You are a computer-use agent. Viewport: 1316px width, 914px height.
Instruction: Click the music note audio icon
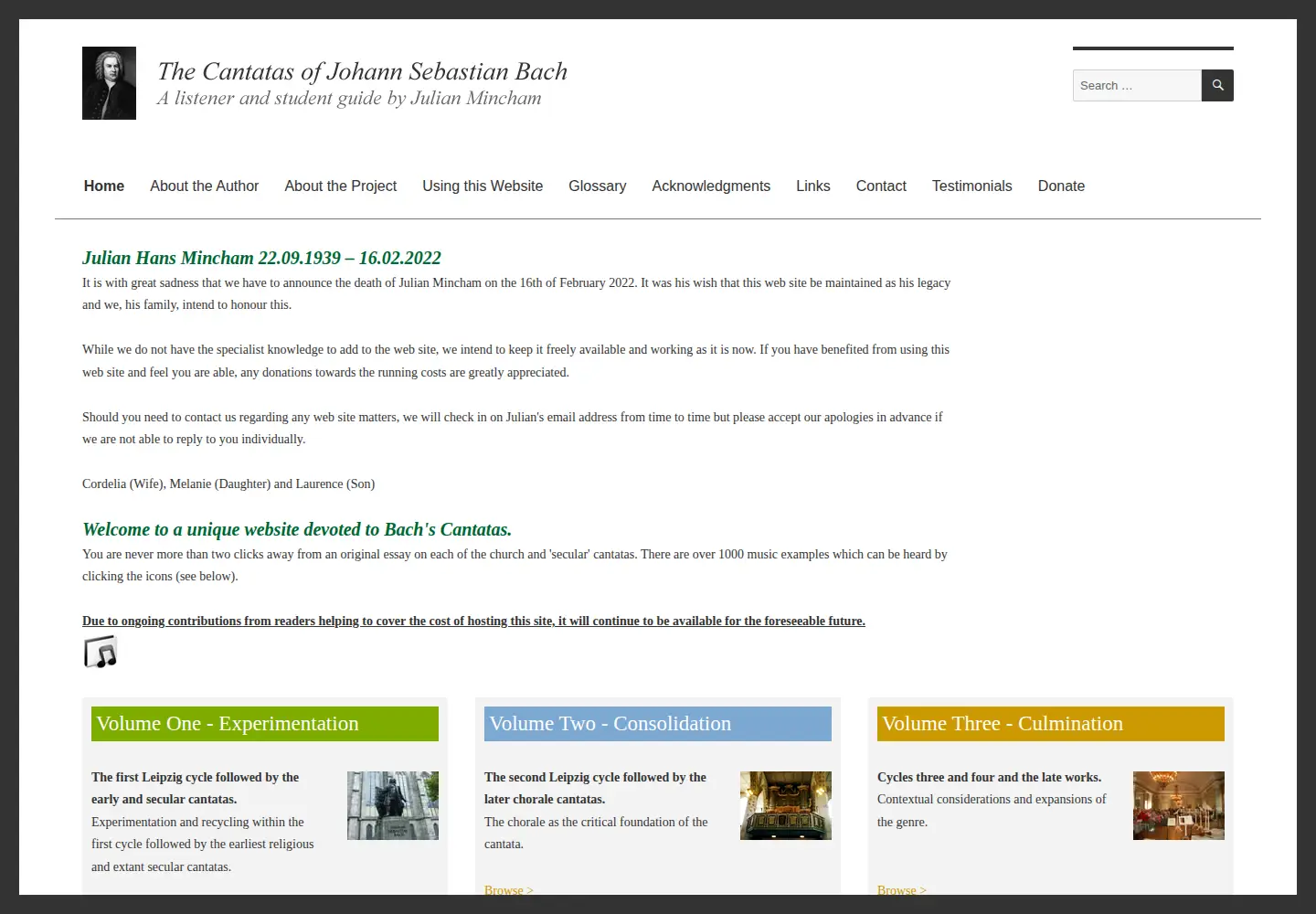click(x=101, y=653)
